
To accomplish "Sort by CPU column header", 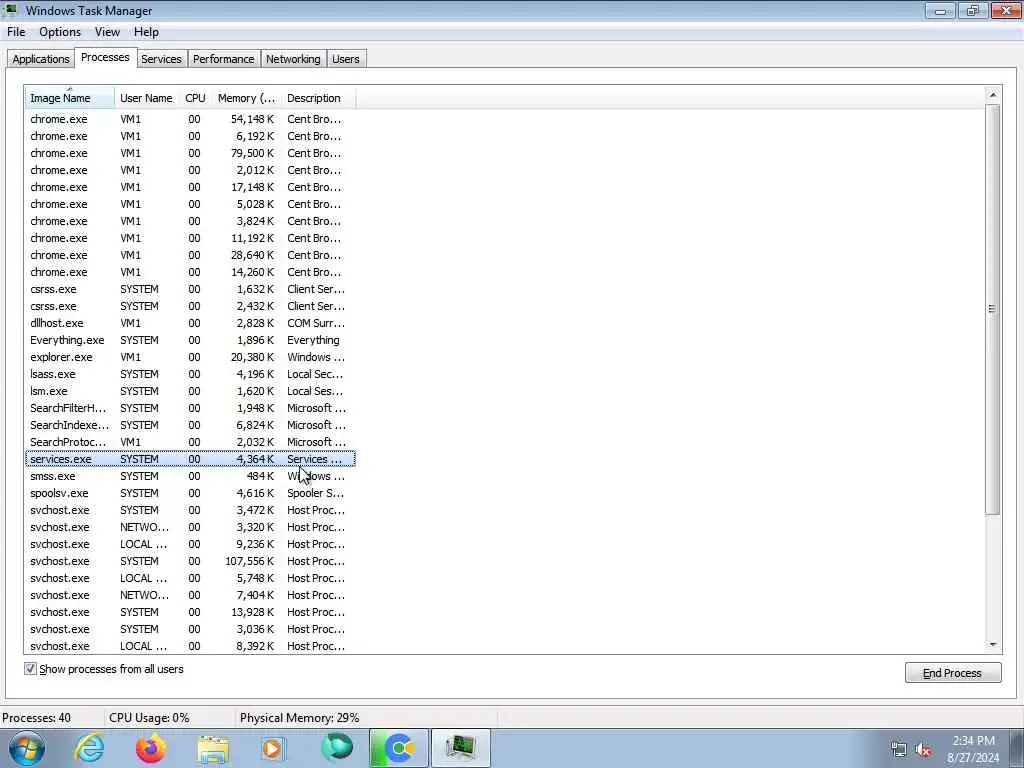I will click(195, 98).
